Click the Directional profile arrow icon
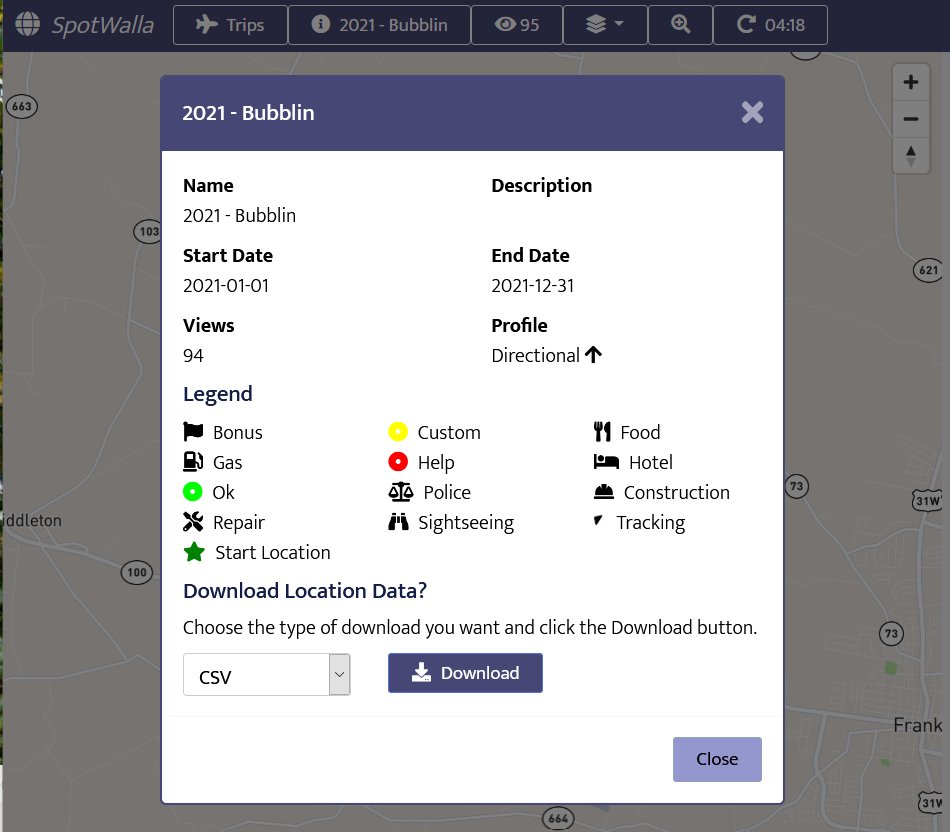 point(593,355)
